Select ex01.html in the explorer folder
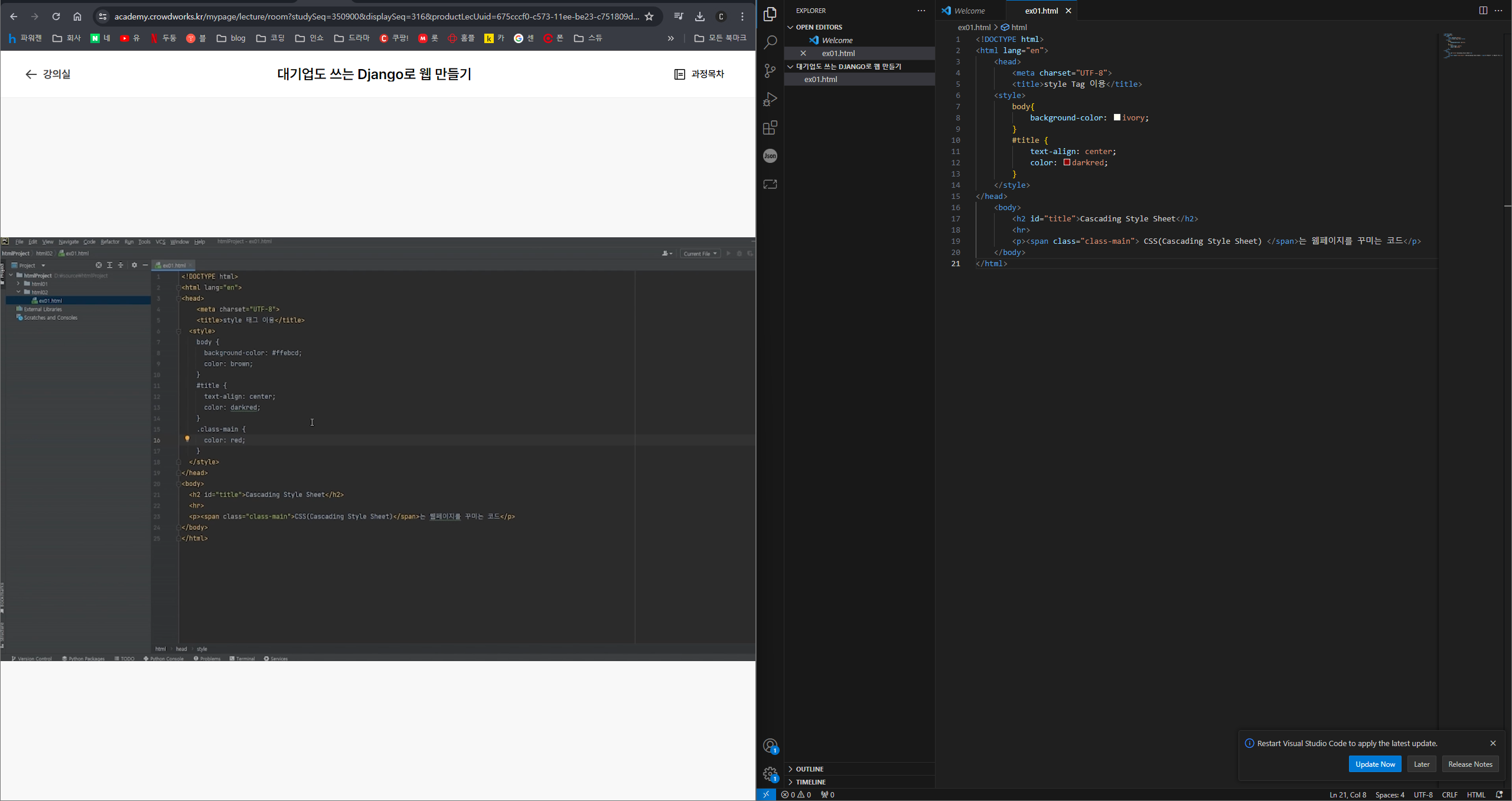The image size is (1512, 801). point(820,79)
